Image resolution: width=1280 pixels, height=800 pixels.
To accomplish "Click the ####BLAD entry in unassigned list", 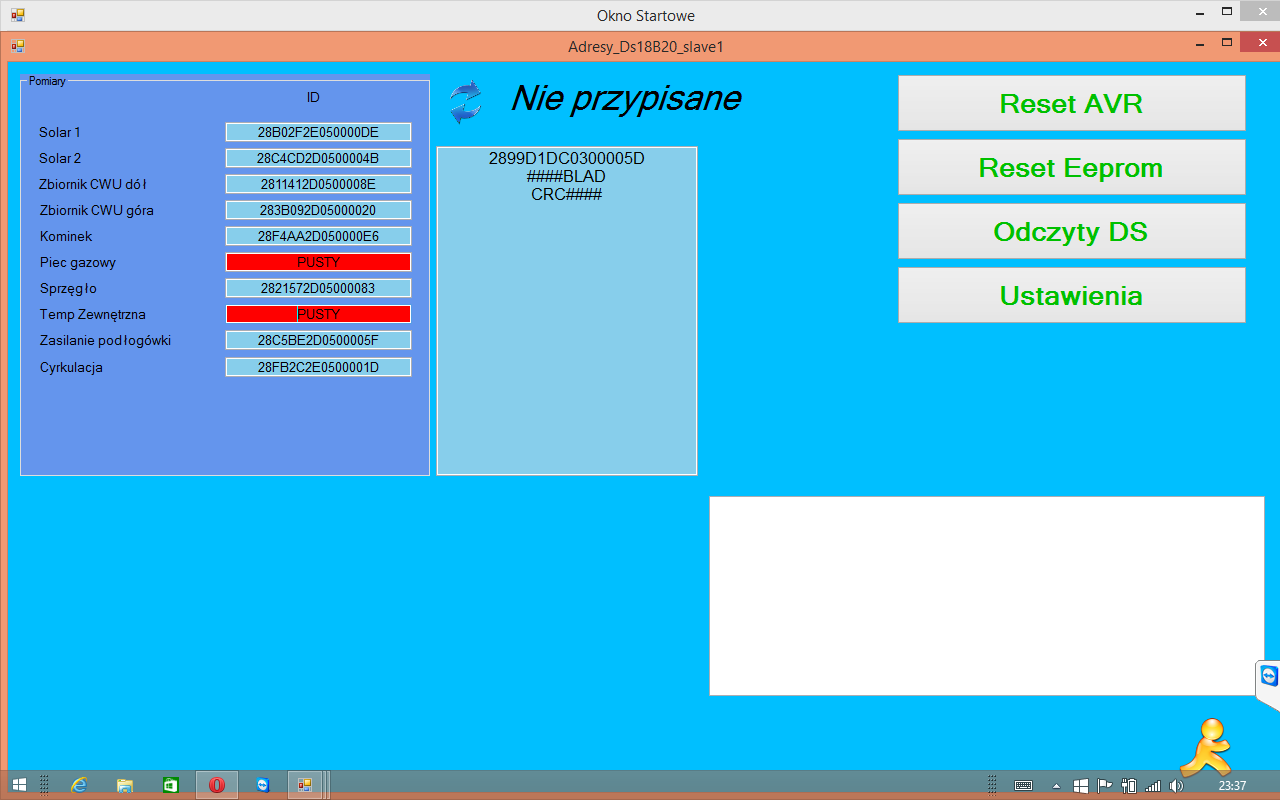I will coord(566,176).
